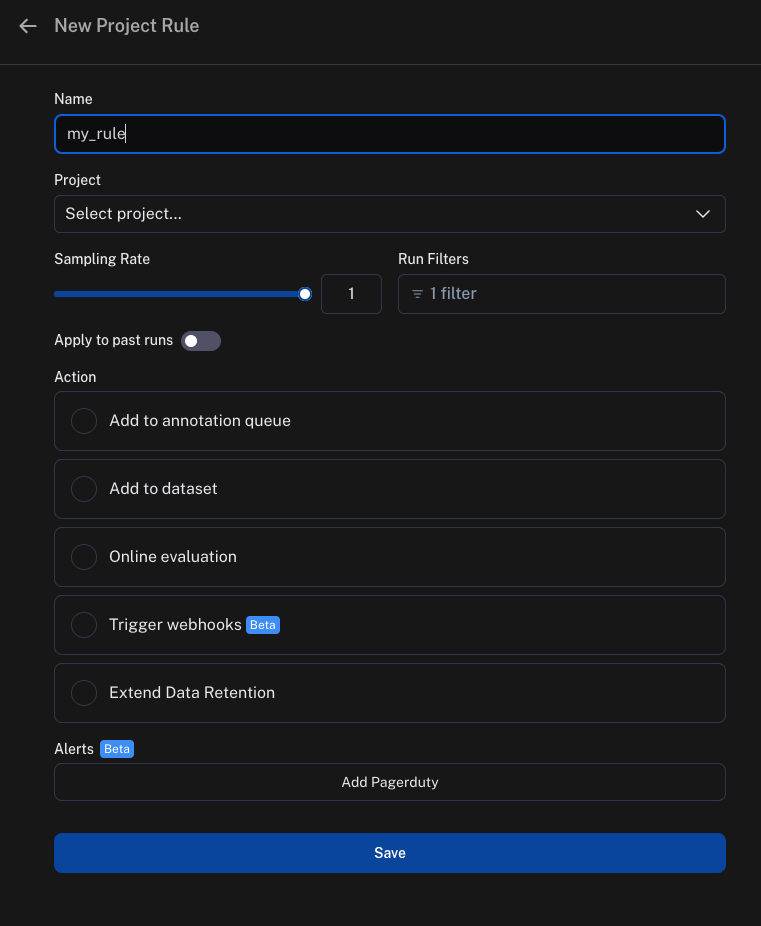Click the Beta badge next to Alerts
This screenshot has width=761, height=926.
[x=117, y=749]
